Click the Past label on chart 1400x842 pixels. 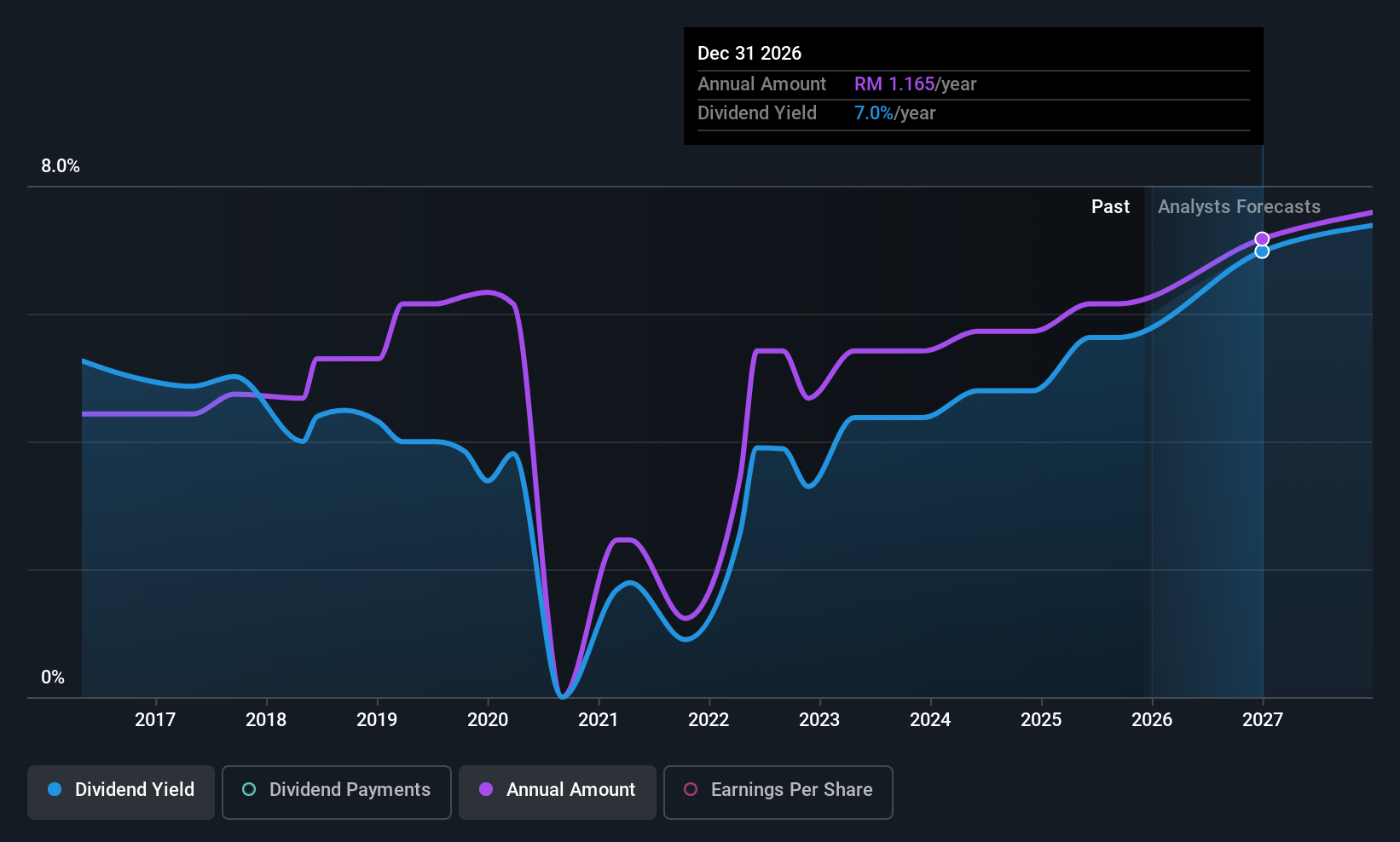coord(1110,207)
